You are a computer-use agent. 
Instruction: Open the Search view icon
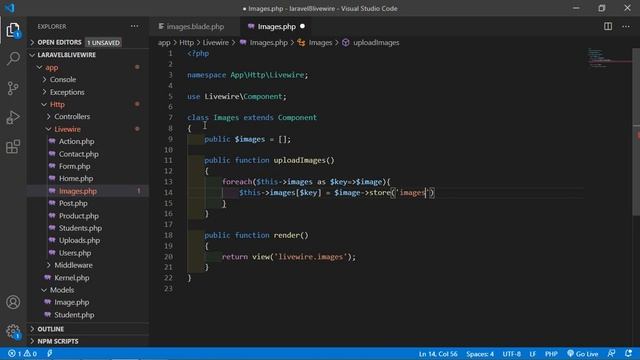[x=13, y=59]
